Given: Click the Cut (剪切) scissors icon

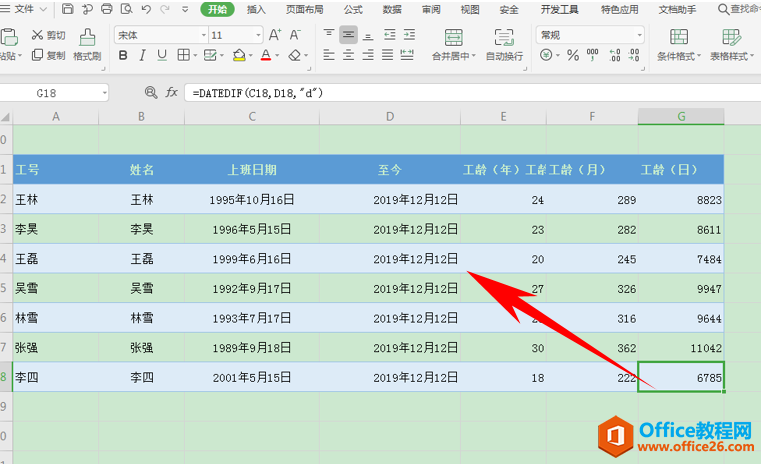Looking at the screenshot, I should 38,34.
